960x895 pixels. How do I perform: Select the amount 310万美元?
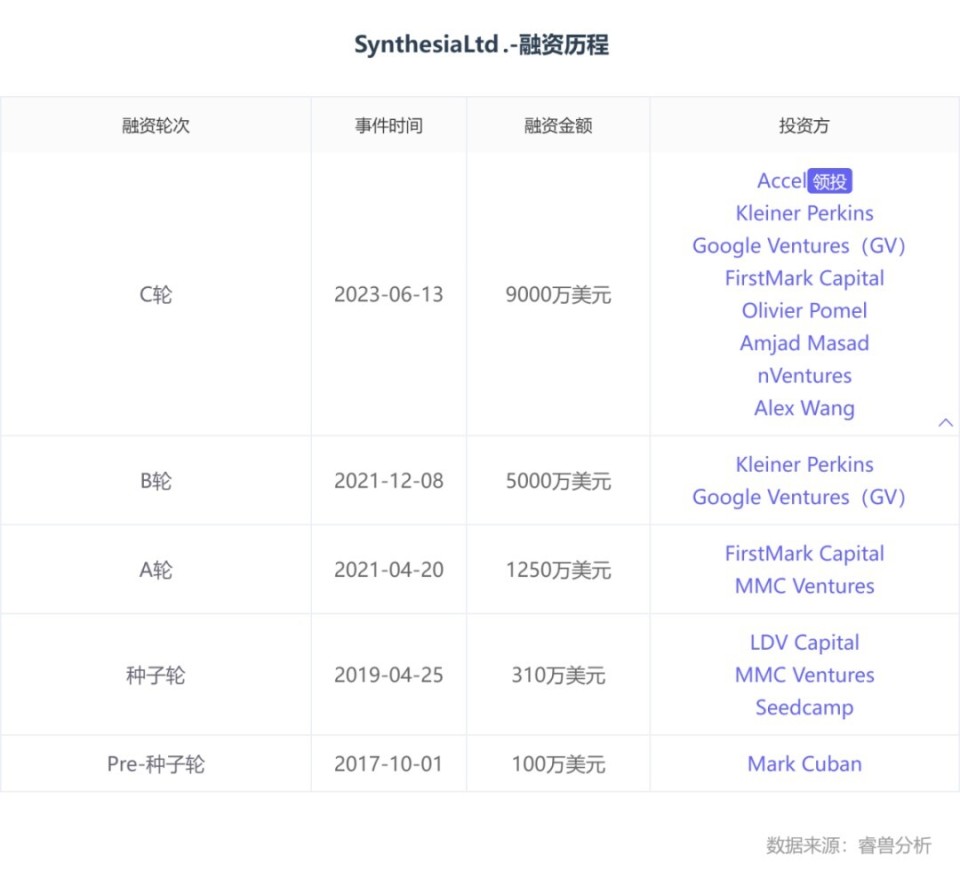558,675
